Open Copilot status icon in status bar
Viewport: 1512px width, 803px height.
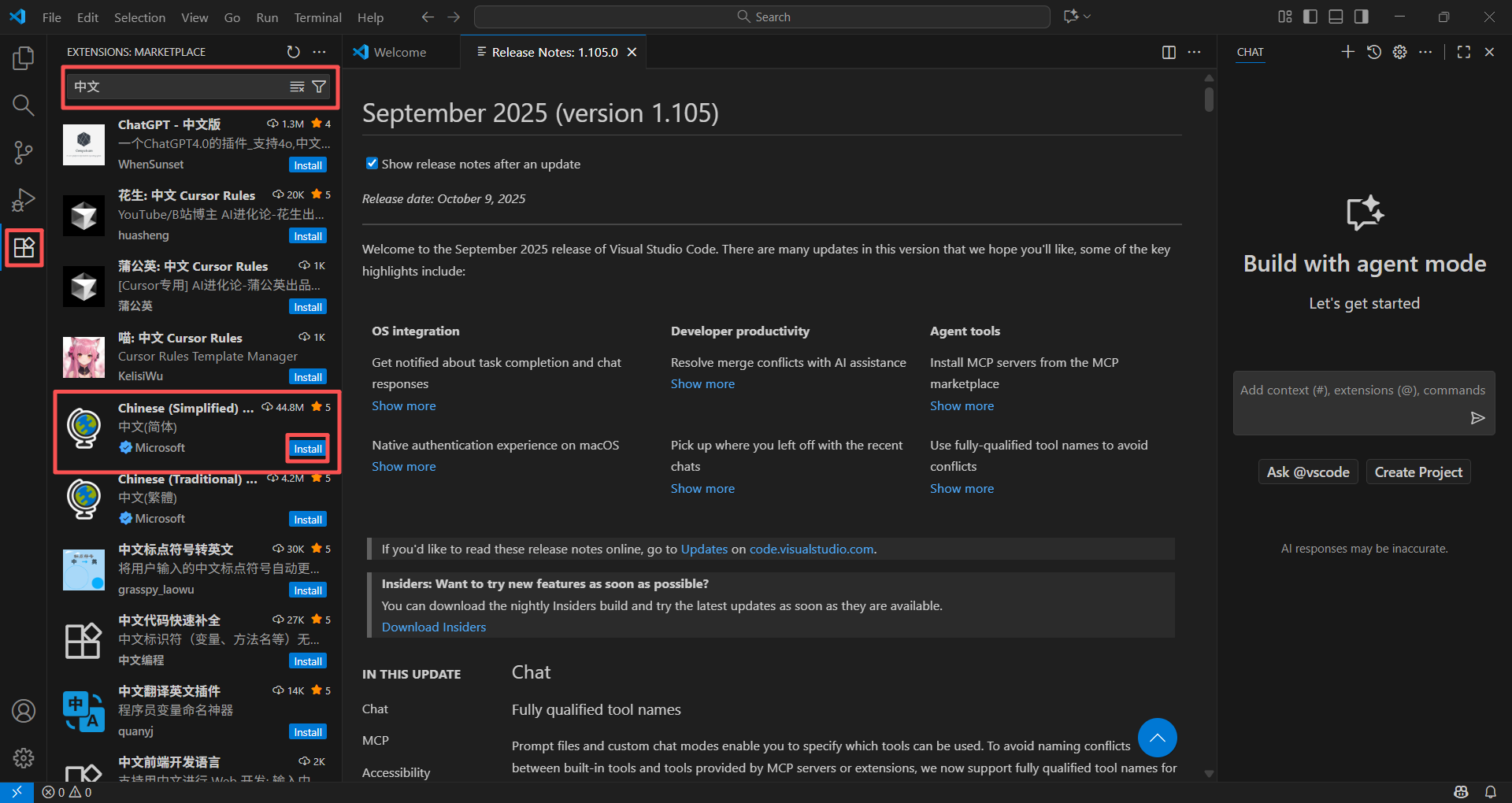click(1462, 792)
